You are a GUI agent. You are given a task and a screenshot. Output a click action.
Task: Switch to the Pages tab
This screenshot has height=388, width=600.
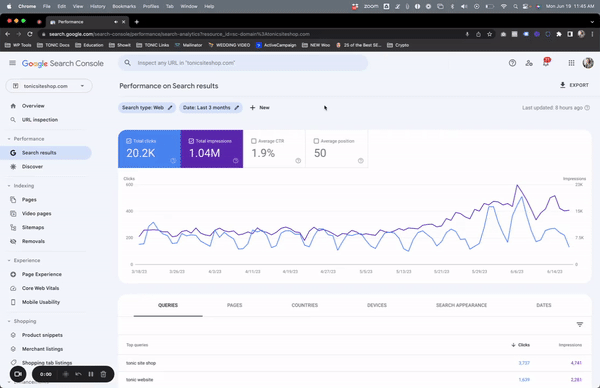click(x=235, y=305)
